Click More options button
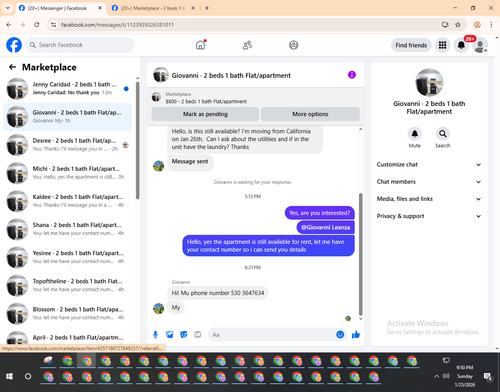 click(310, 114)
